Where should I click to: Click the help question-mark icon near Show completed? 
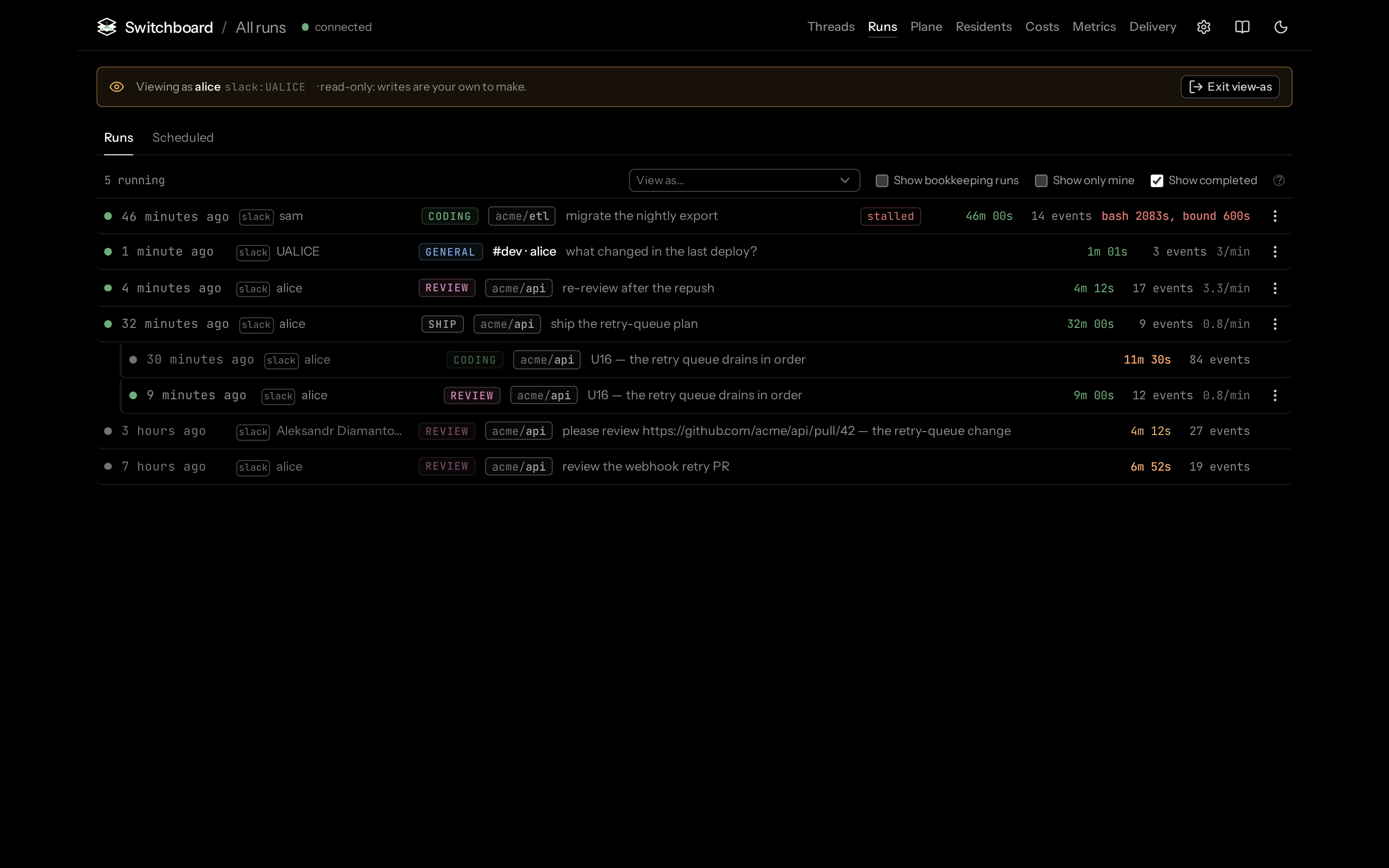tap(1279, 180)
